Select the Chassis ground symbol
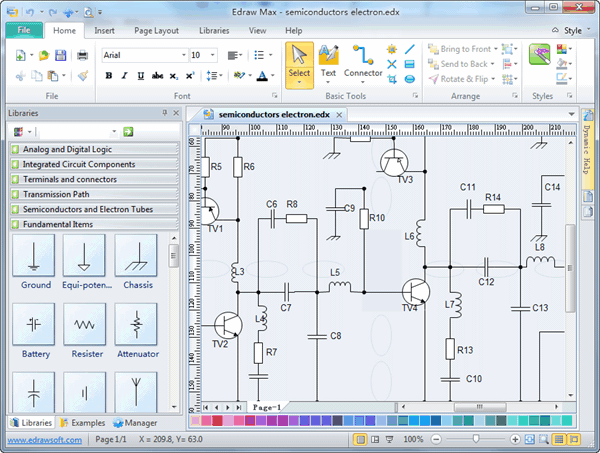This screenshot has height=453, width=600. coord(136,257)
